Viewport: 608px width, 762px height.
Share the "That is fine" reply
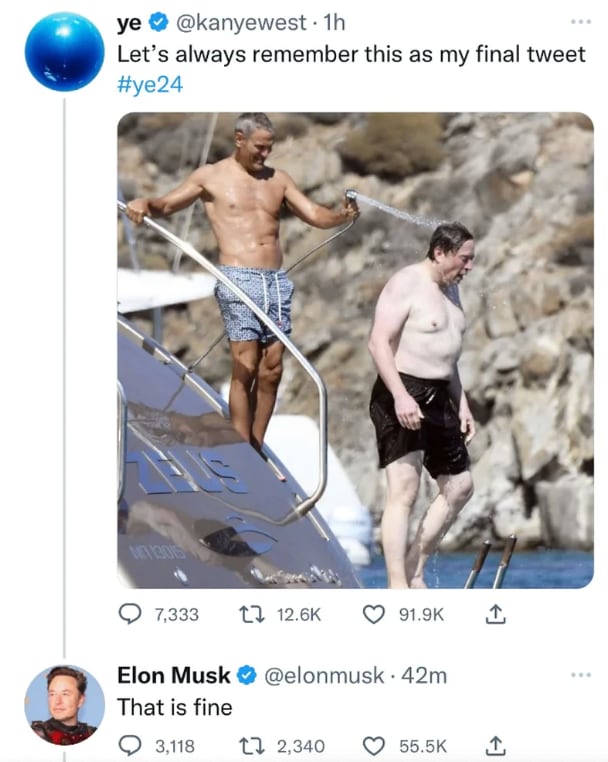pyautogui.click(x=492, y=743)
